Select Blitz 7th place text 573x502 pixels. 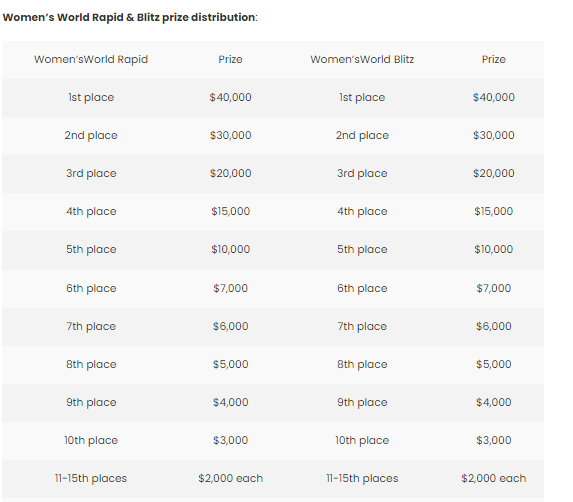click(362, 327)
